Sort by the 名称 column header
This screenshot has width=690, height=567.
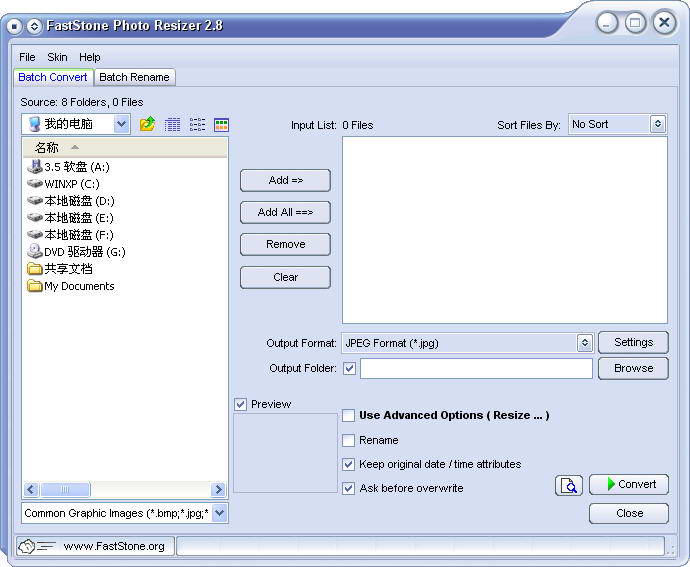(x=125, y=148)
